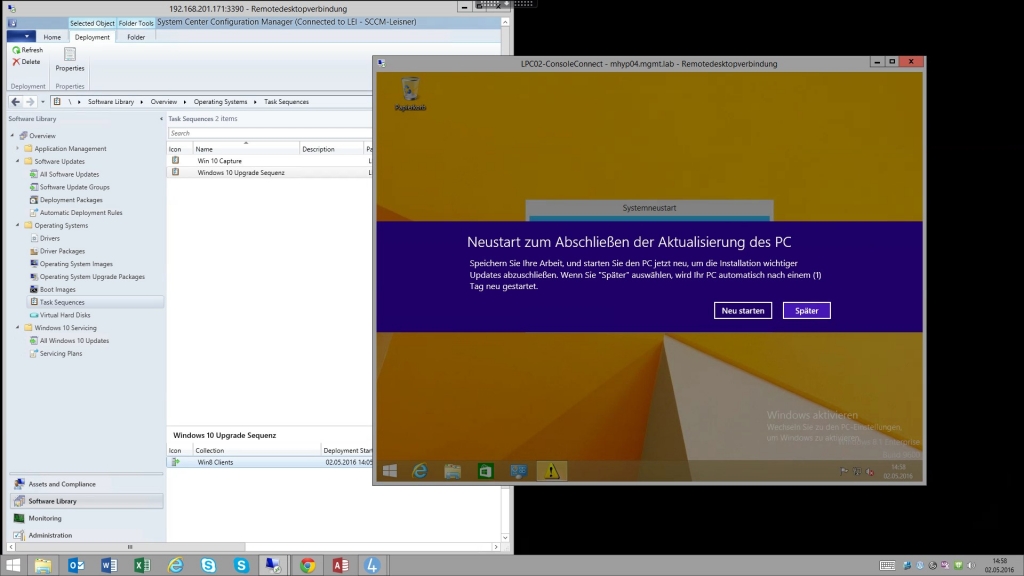This screenshot has height=576, width=1024.
Task: Select the Boot Images tree item
Action: [x=57, y=289]
